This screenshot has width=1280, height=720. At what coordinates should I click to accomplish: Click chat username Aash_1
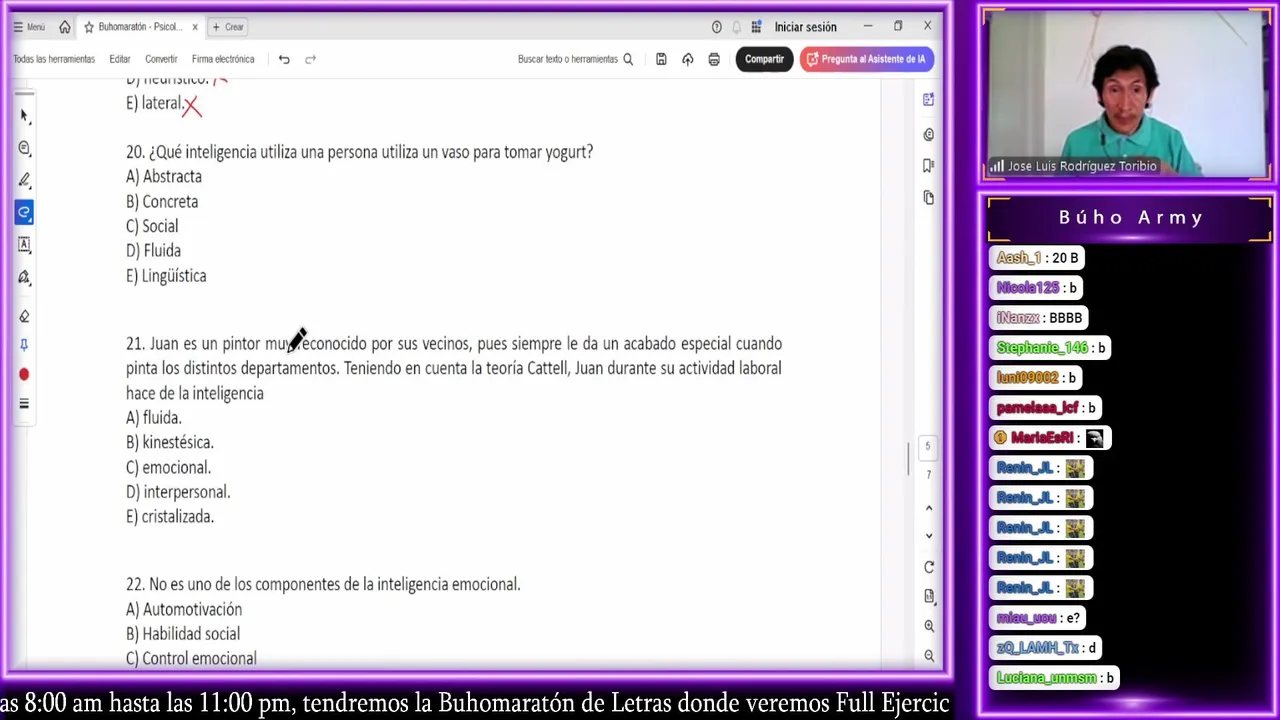1019,258
